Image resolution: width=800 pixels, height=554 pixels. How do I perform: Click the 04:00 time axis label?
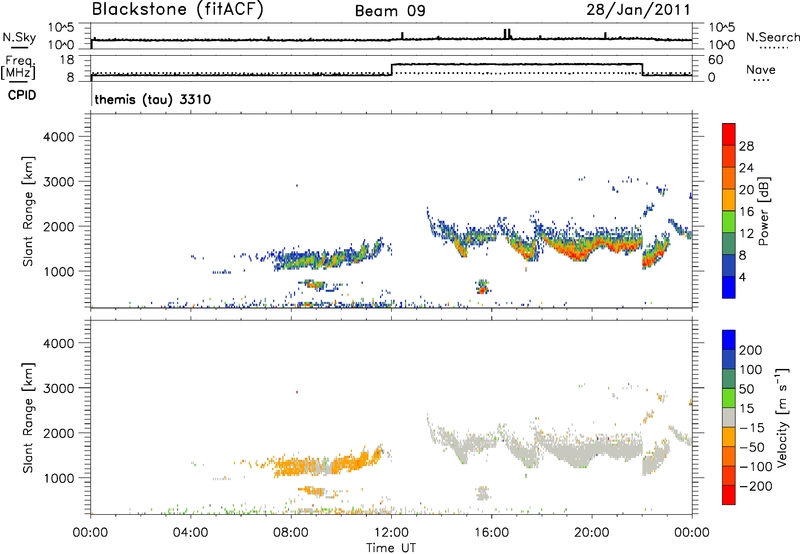(190, 533)
